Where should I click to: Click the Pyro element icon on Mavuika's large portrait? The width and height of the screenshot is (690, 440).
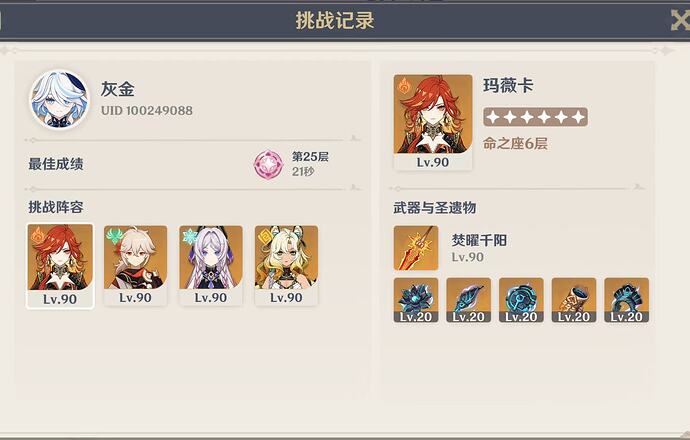(404, 85)
